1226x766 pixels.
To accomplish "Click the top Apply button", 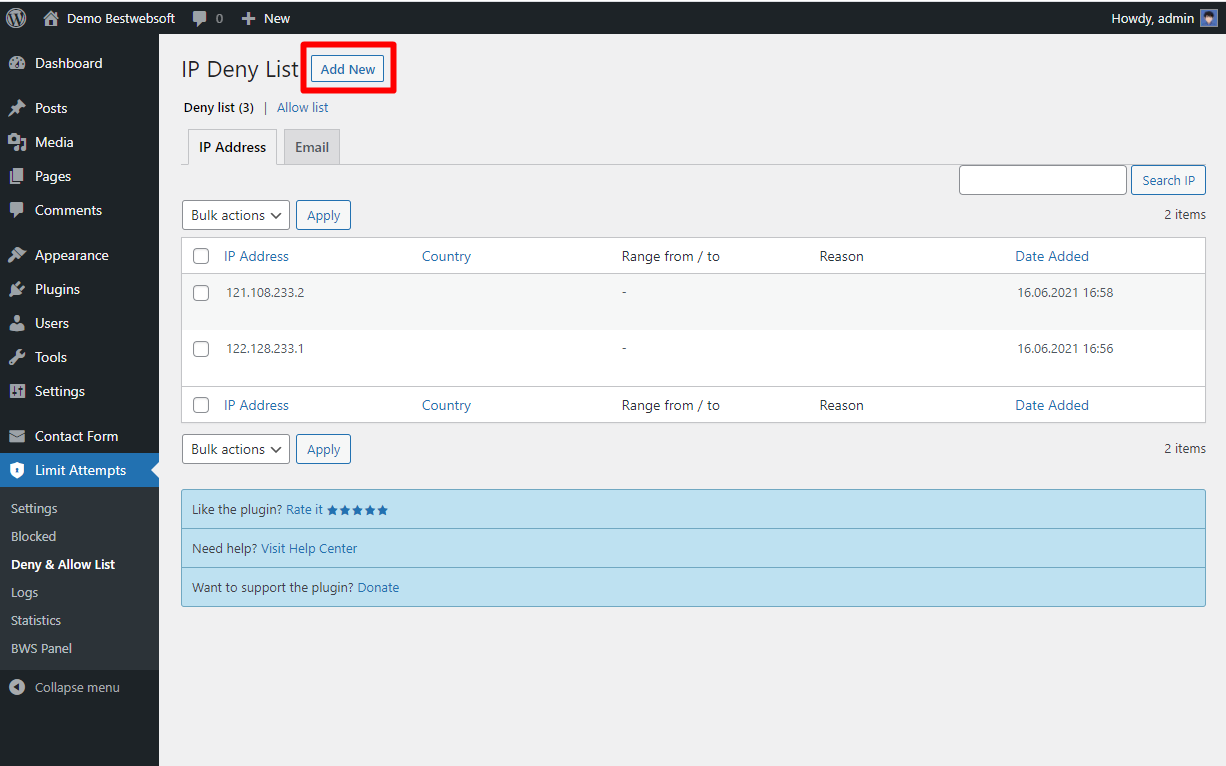I will (x=323, y=215).
